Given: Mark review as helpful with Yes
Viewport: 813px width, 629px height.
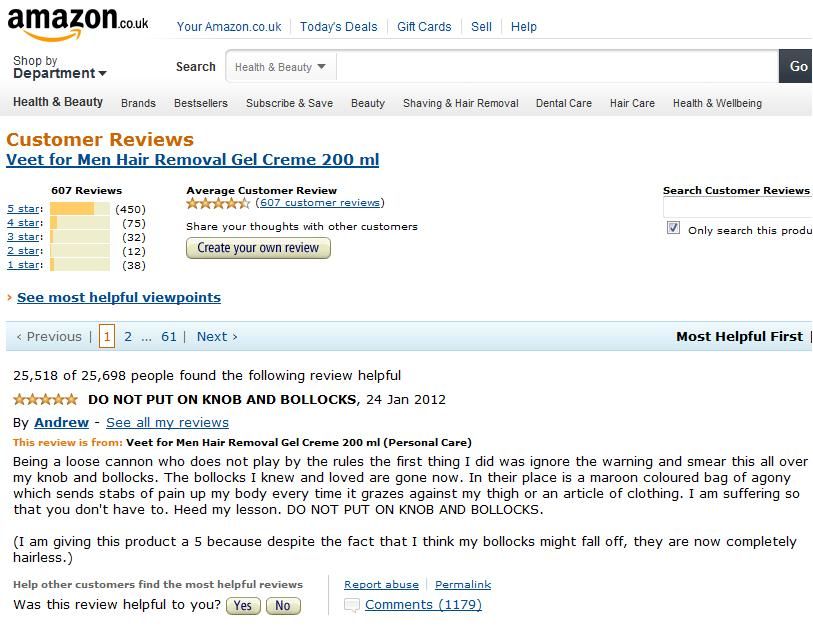Looking at the screenshot, I should 243,606.
